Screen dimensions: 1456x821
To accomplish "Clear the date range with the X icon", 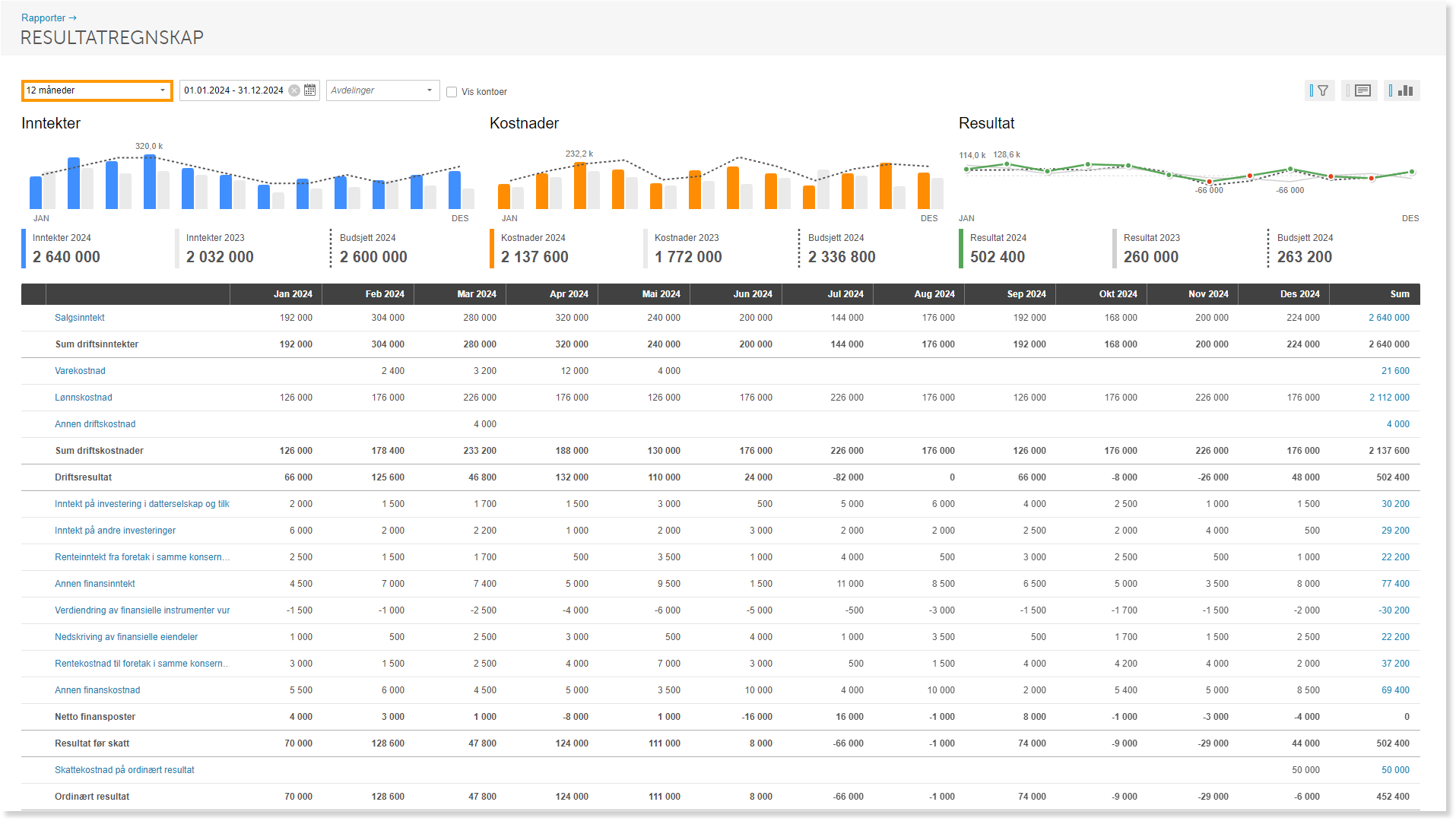I will [x=294, y=90].
